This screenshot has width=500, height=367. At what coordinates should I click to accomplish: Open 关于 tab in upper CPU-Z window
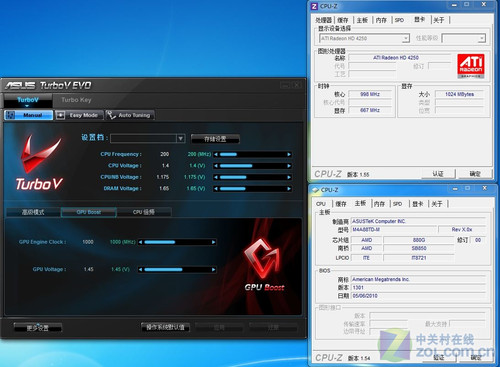[439, 20]
